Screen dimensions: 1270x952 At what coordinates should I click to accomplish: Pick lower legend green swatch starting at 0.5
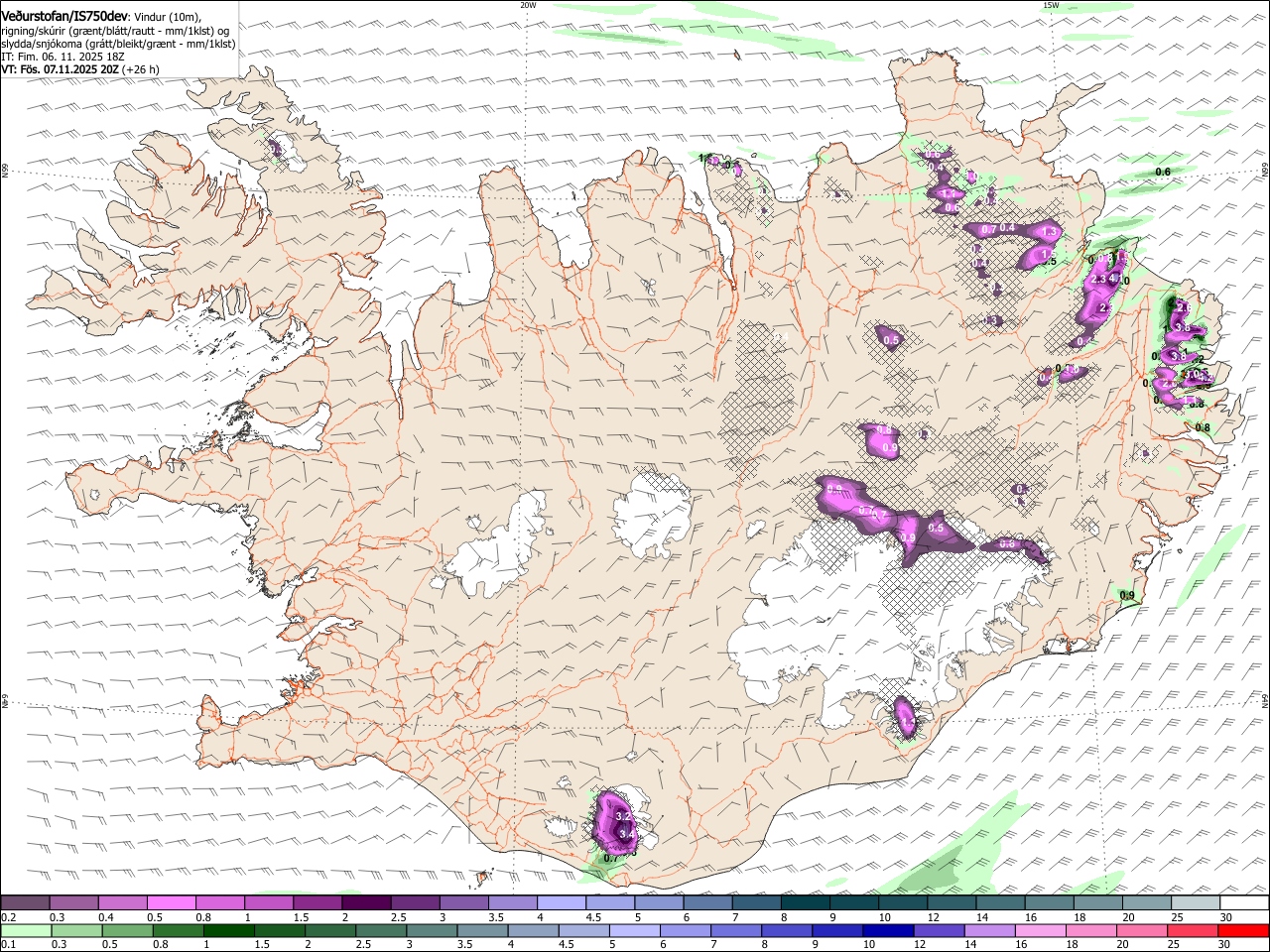127,930
